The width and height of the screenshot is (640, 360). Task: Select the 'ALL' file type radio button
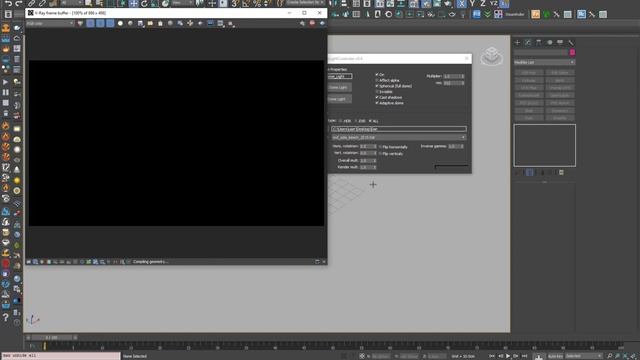370,121
